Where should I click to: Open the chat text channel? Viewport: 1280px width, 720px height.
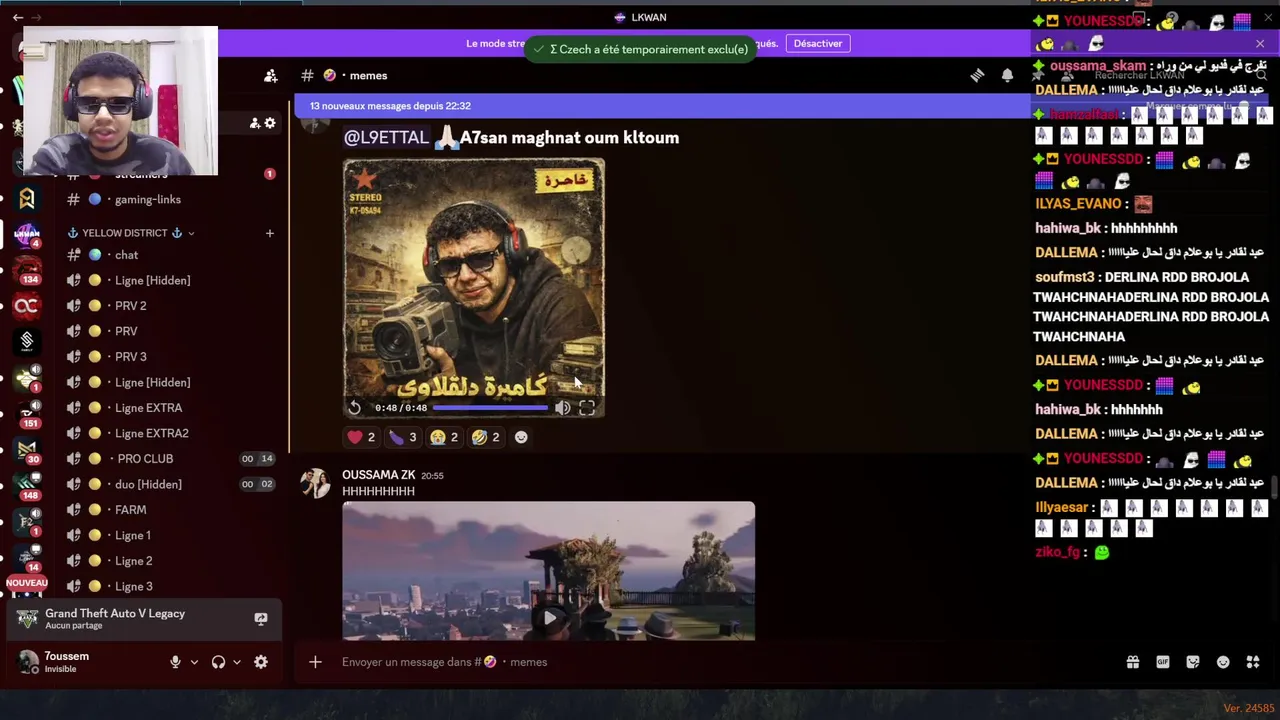tap(126, 255)
